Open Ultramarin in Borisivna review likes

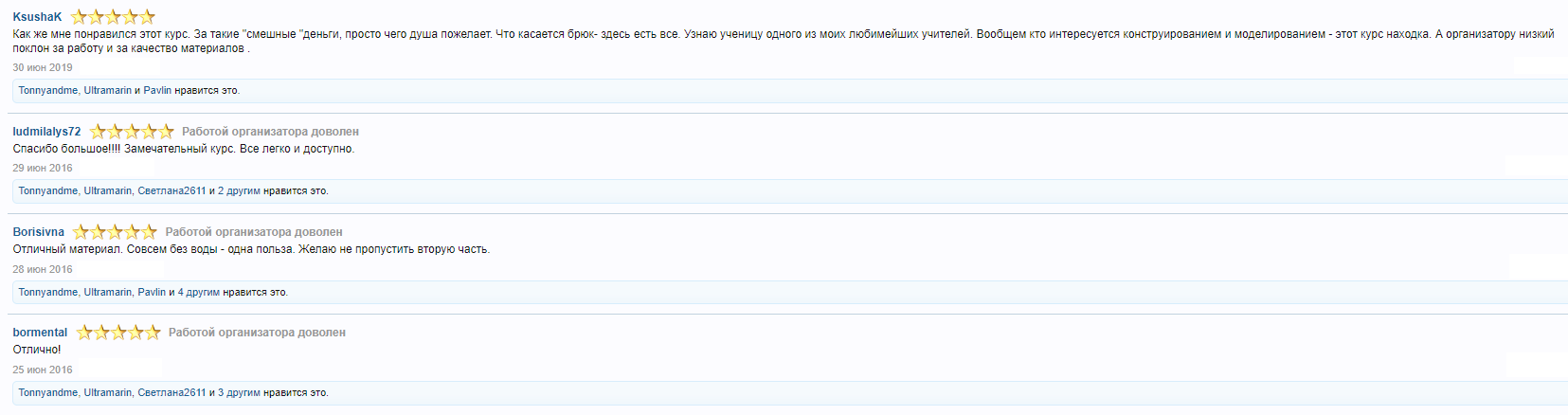[108, 293]
